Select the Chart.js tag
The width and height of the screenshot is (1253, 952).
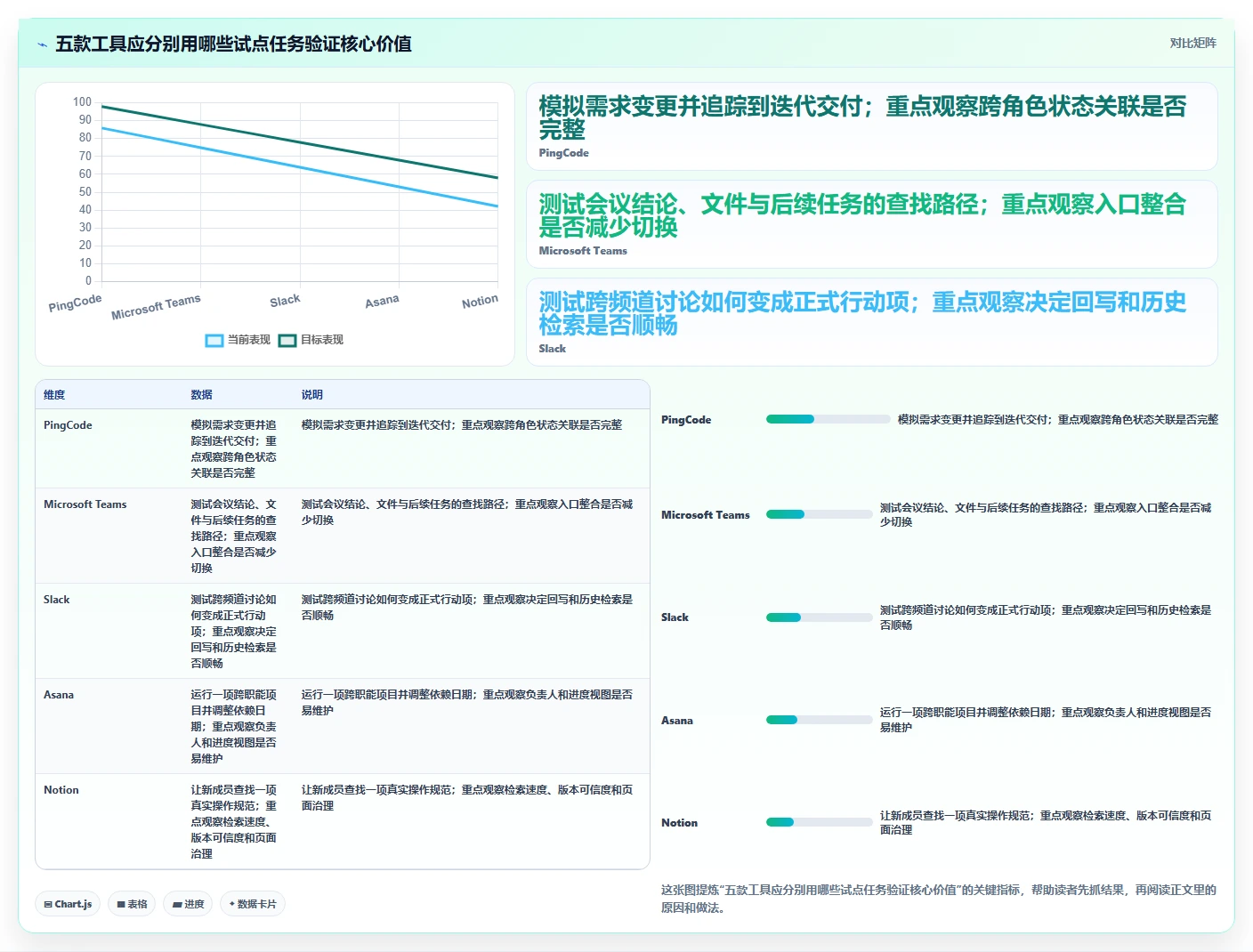[x=68, y=904]
